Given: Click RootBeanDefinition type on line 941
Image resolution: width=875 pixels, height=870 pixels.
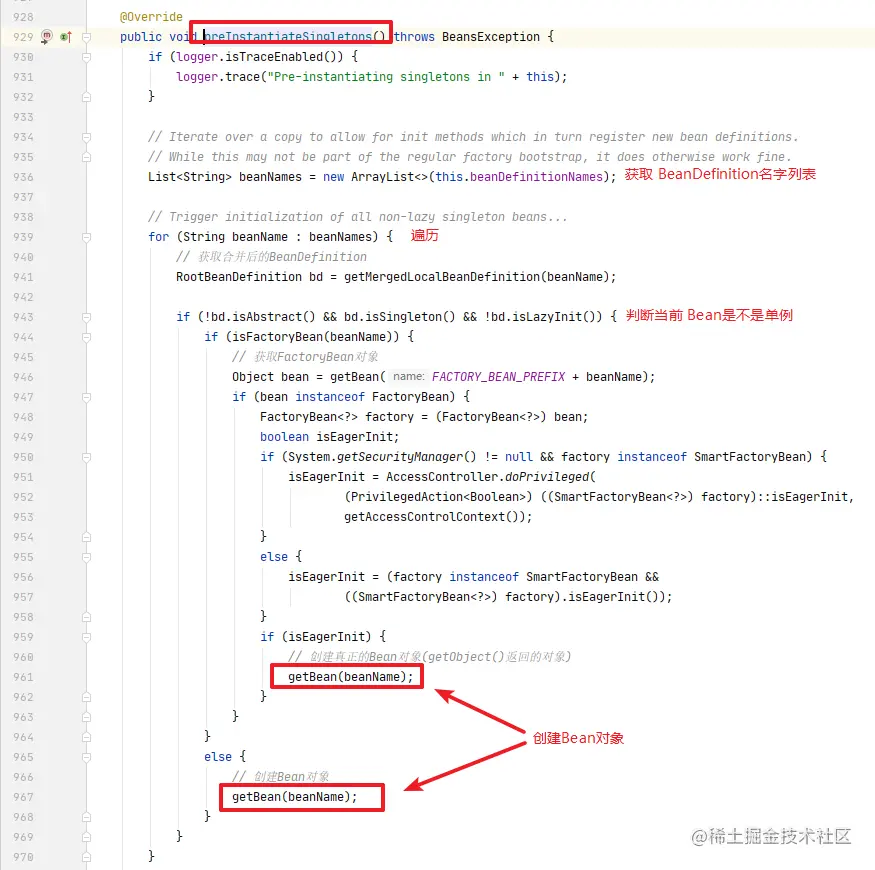Looking at the screenshot, I should pos(239,277).
